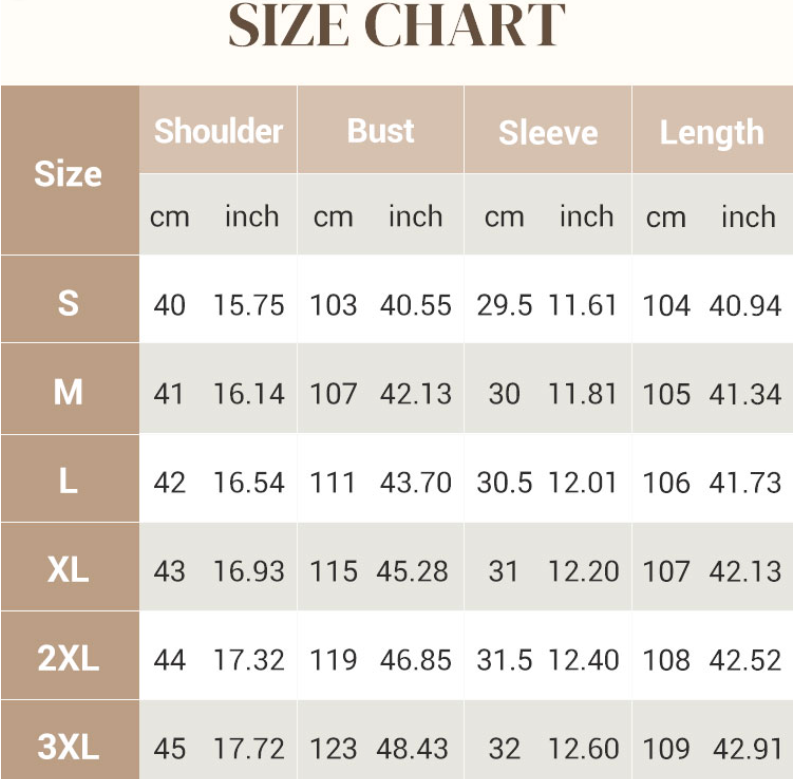Viewport: 799px width, 780px height.
Task: Click the 3XL size row label
Action: point(68,747)
